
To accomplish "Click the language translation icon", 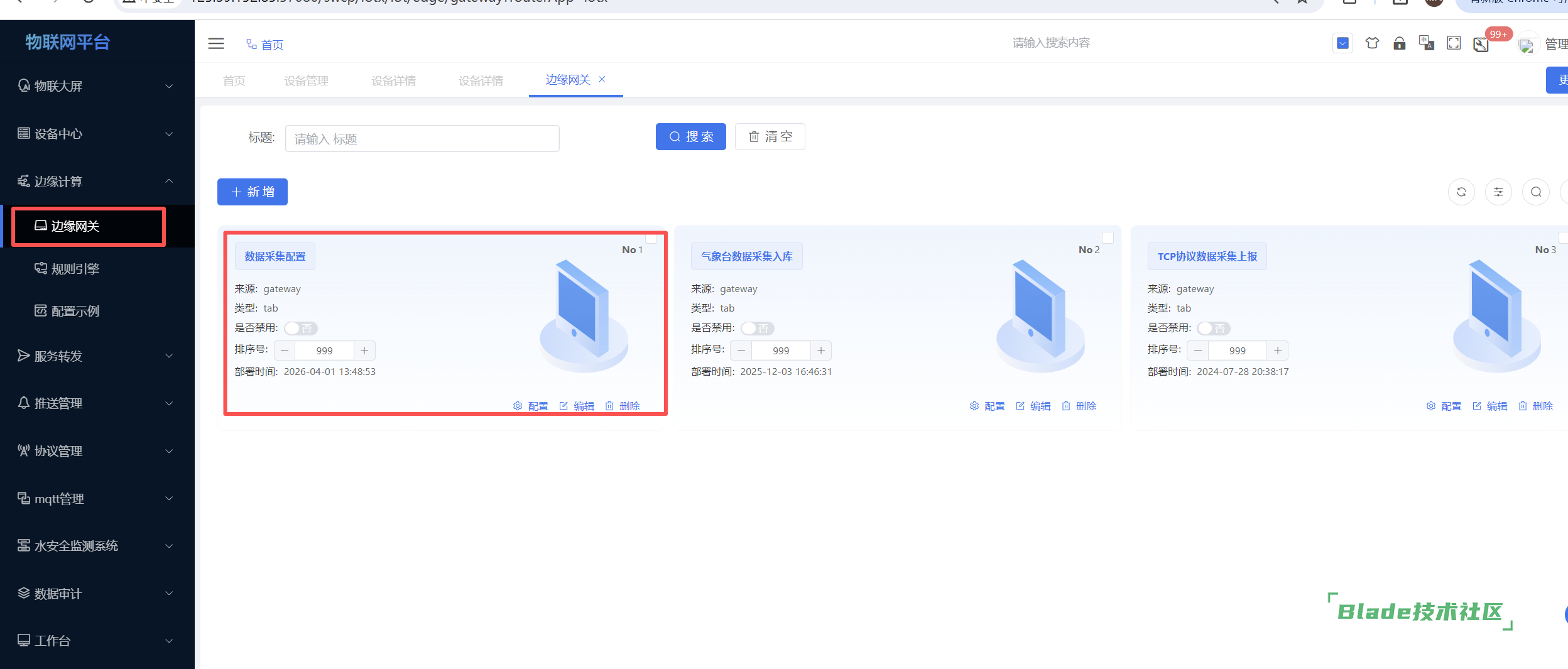I will click(x=1426, y=43).
